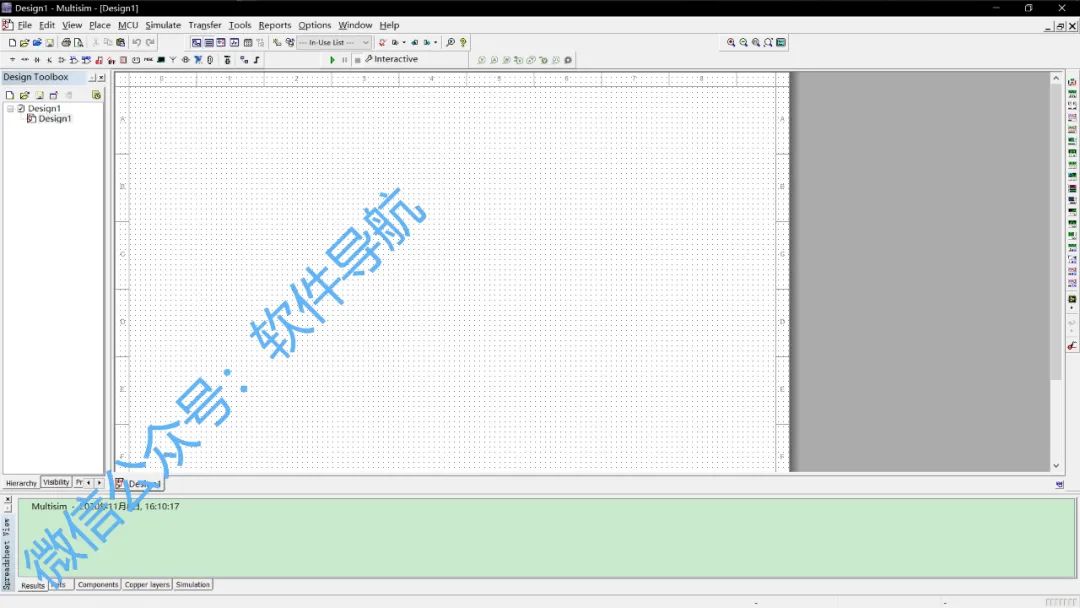Open the back annotation dropdown arrow
Viewport: 1080px width, 608px height.
[x=435, y=43]
